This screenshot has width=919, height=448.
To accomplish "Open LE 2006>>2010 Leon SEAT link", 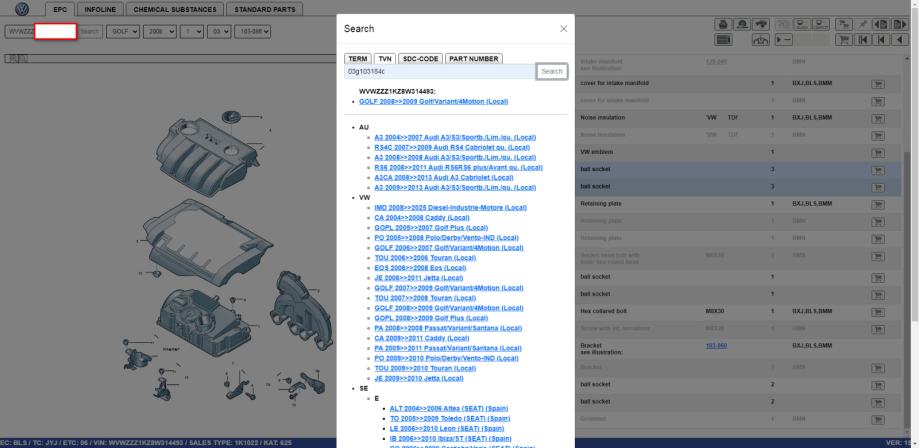I will (446, 429).
